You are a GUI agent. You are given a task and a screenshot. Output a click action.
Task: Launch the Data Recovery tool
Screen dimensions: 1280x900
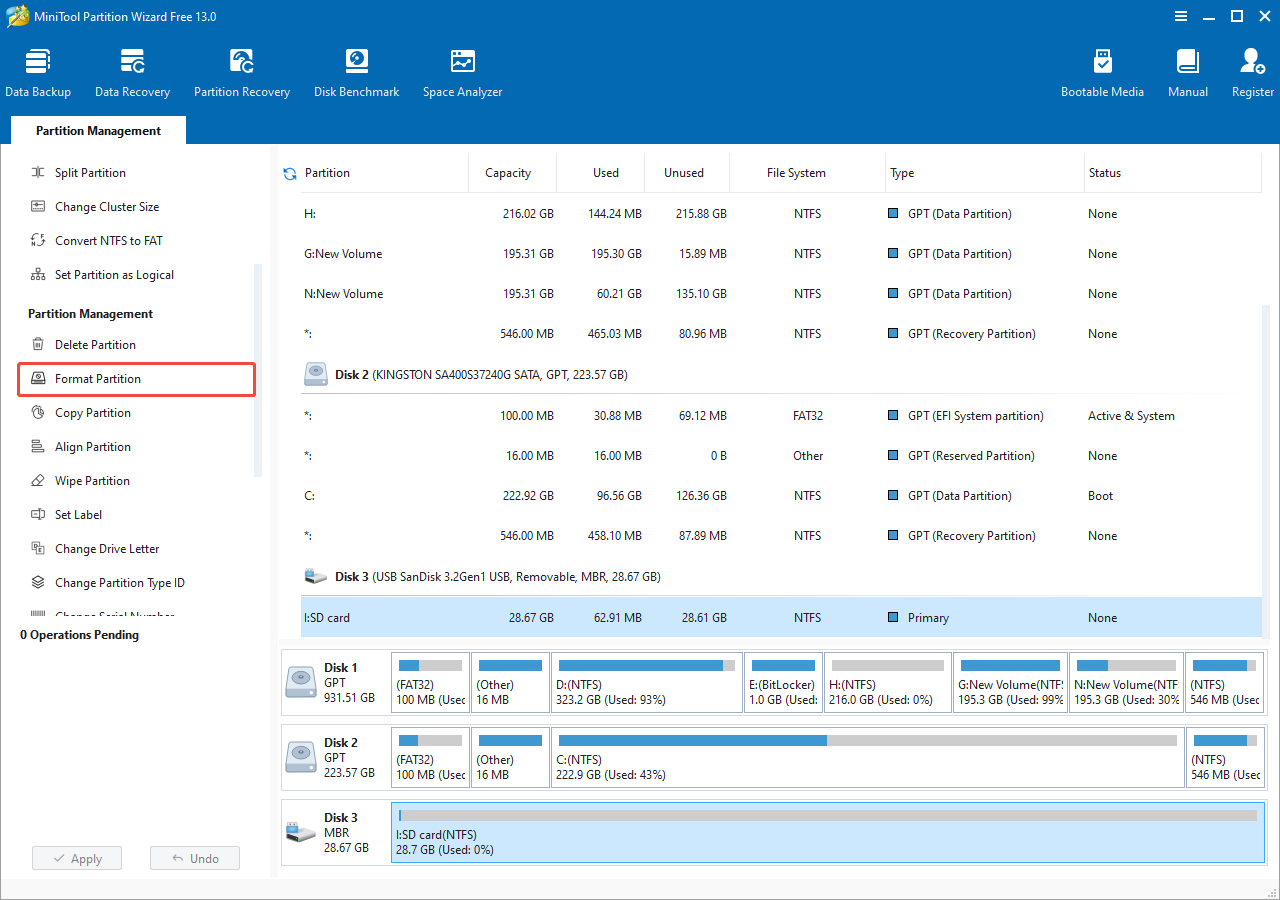point(132,73)
